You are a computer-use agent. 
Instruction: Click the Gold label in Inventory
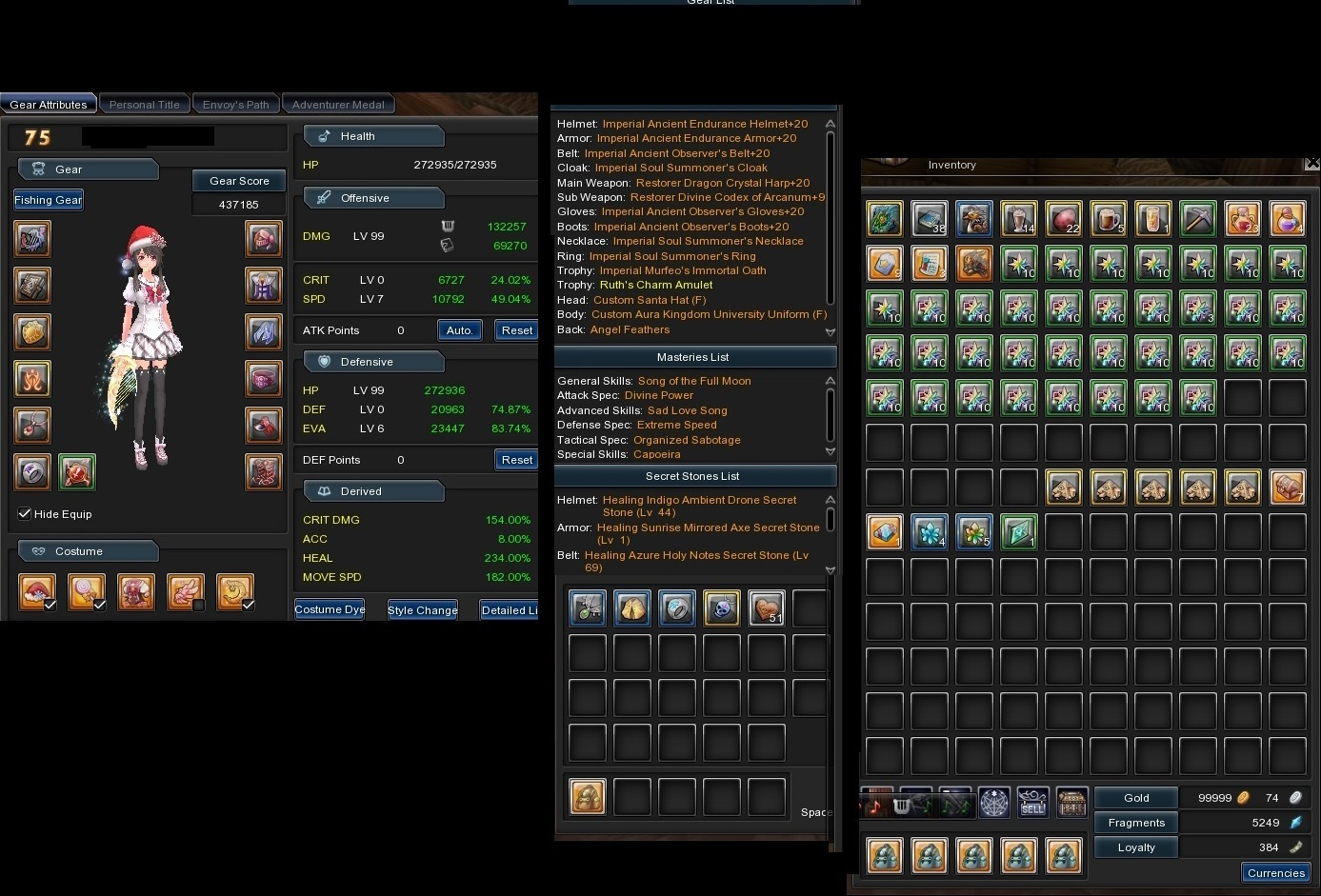click(1136, 798)
